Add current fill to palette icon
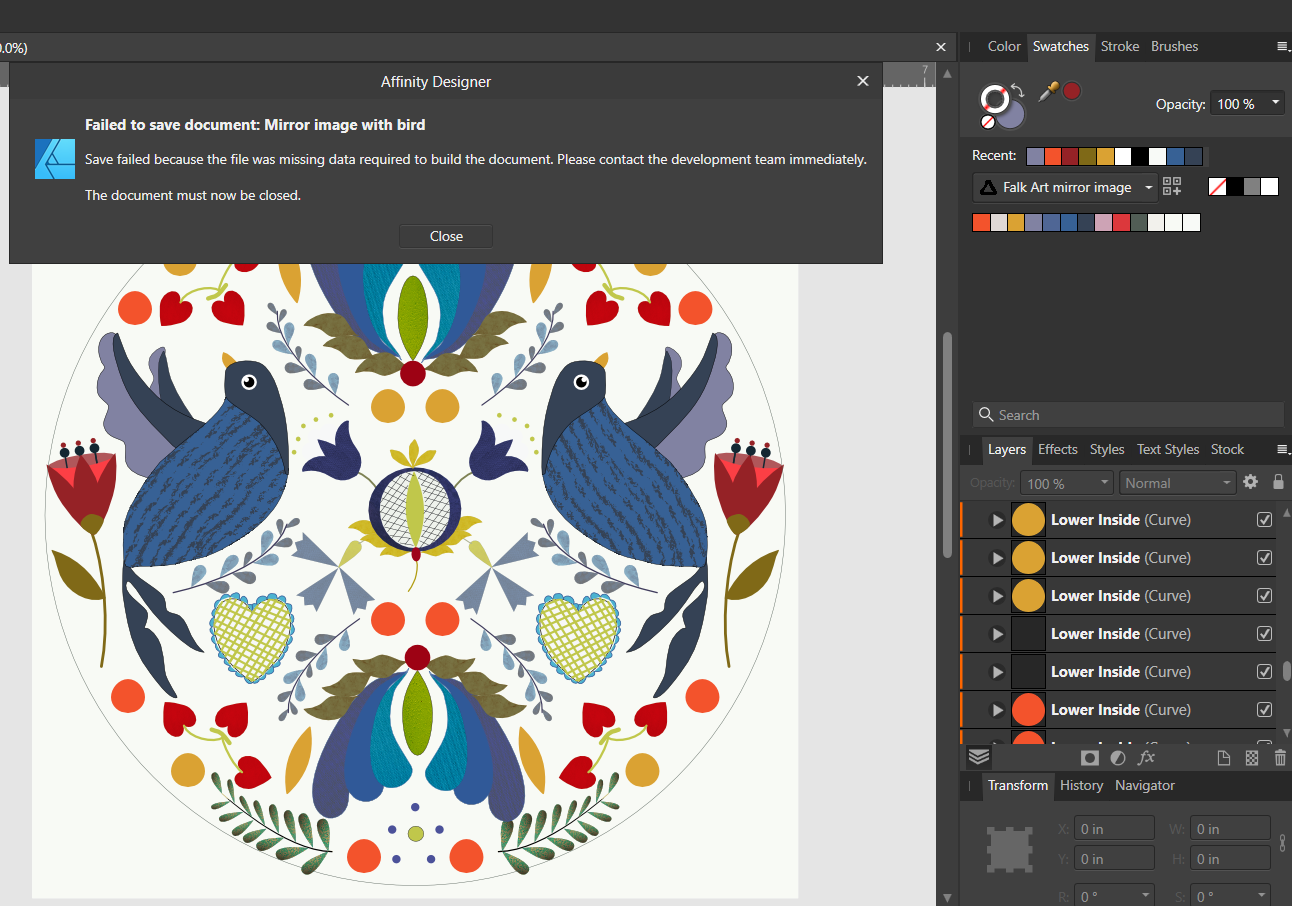 pos(1172,186)
